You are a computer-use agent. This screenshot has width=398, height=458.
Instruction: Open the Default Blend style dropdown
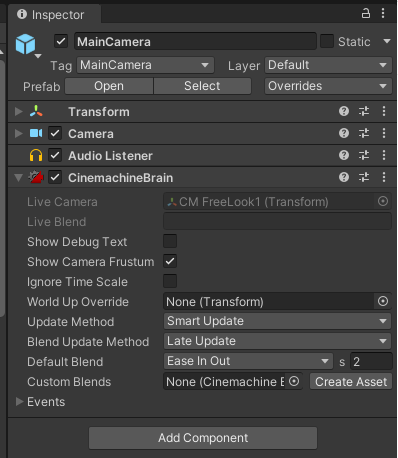click(248, 361)
